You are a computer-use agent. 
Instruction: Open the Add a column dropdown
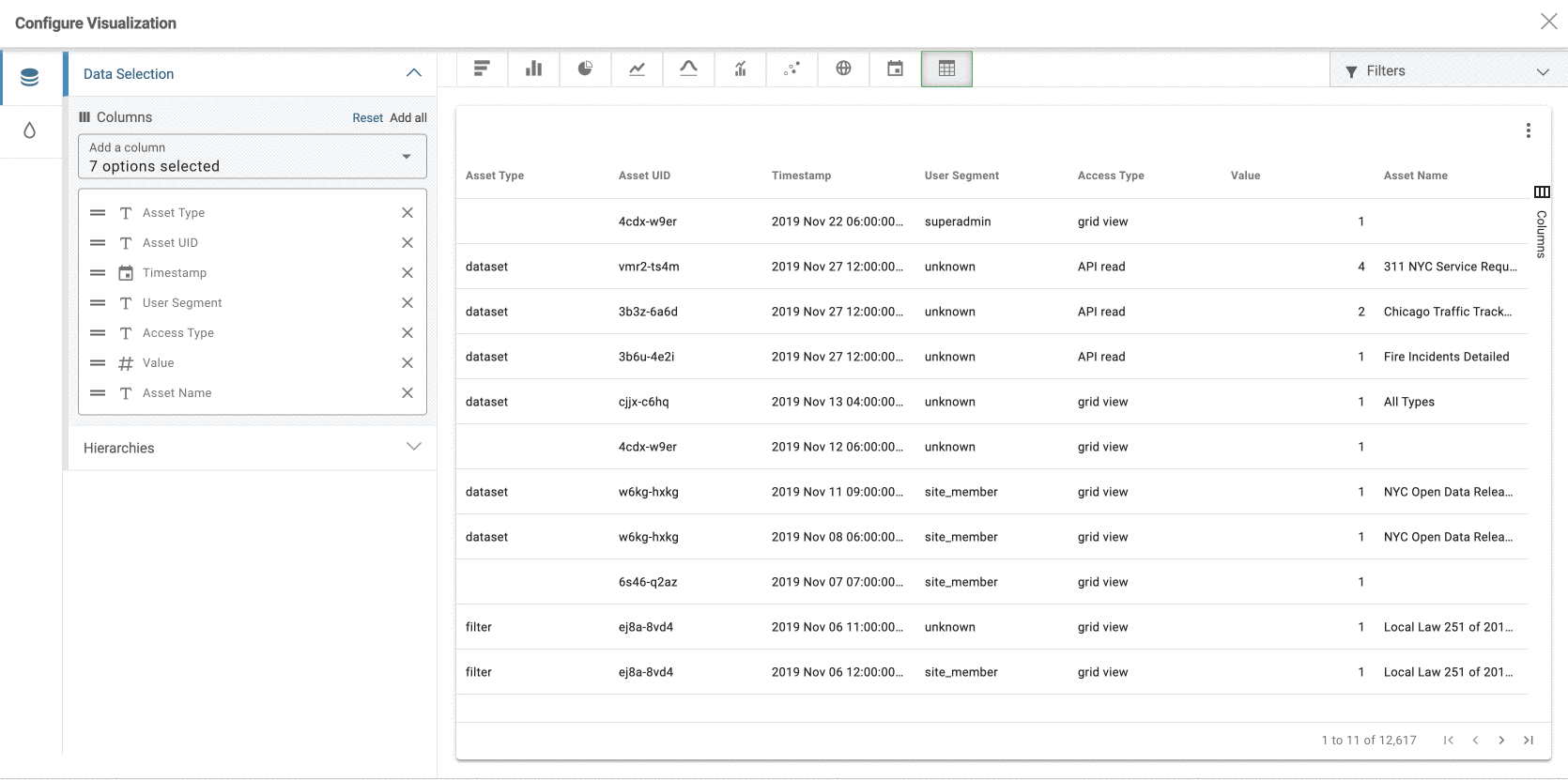click(x=253, y=157)
